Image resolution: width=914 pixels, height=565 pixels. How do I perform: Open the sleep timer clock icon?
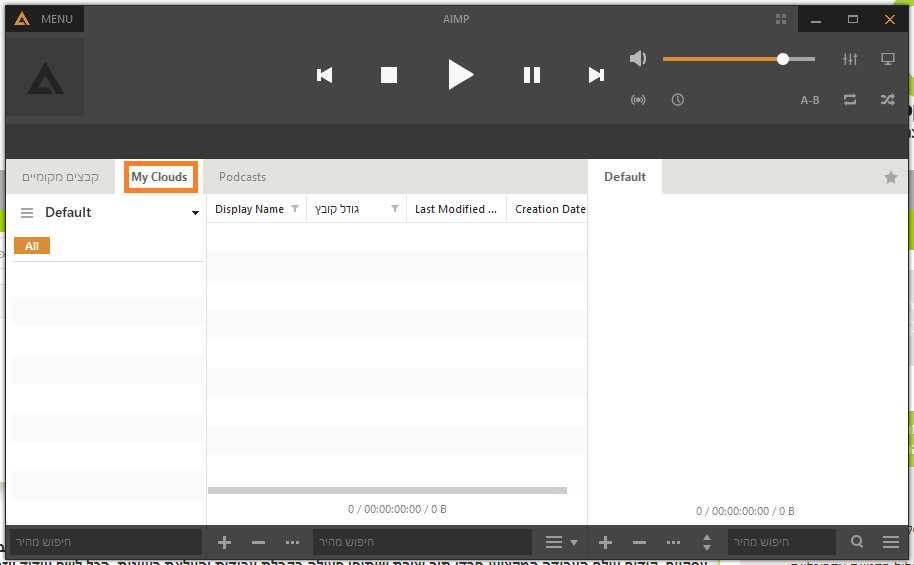point(677,100)
